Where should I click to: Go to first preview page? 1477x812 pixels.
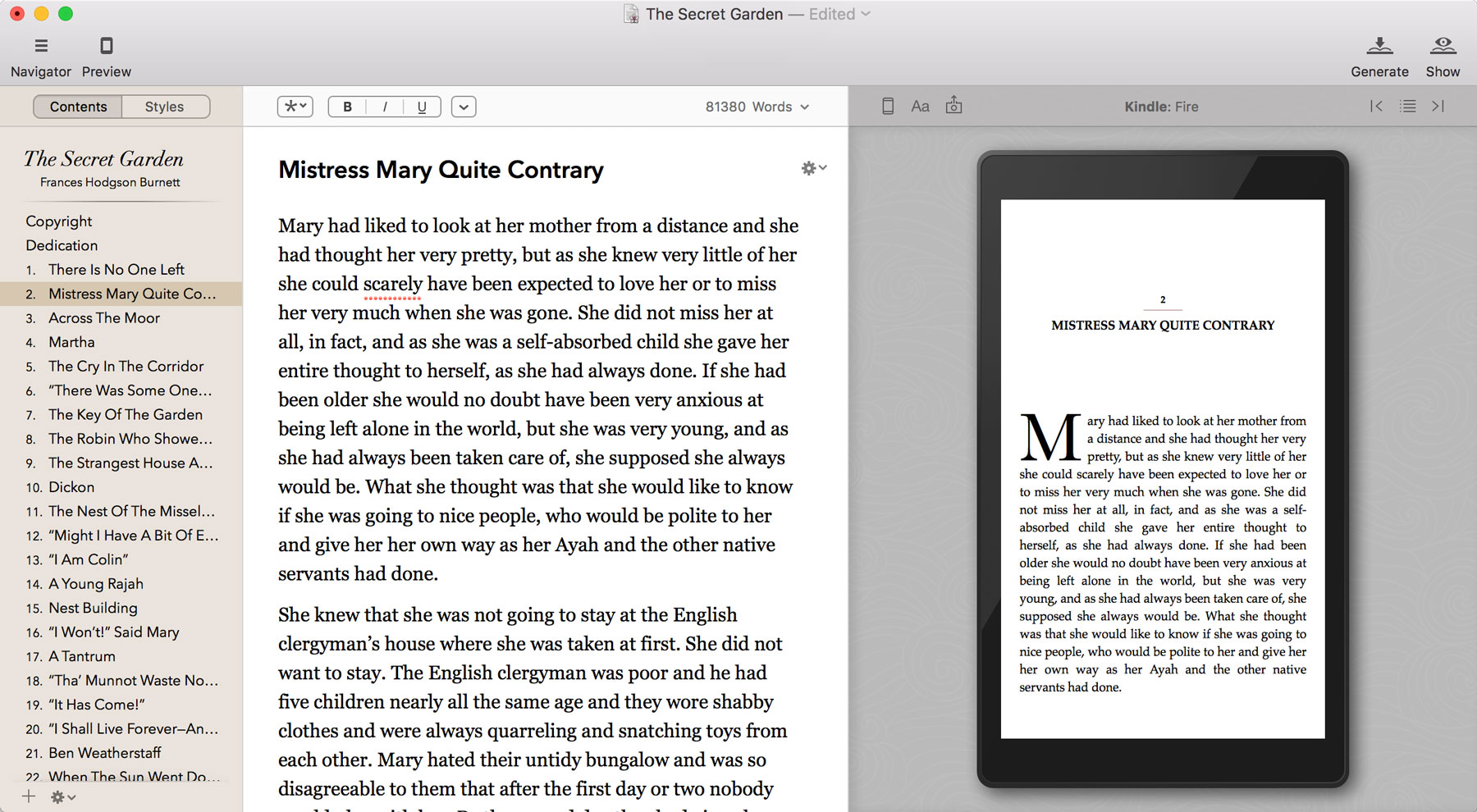[1376, 106]
